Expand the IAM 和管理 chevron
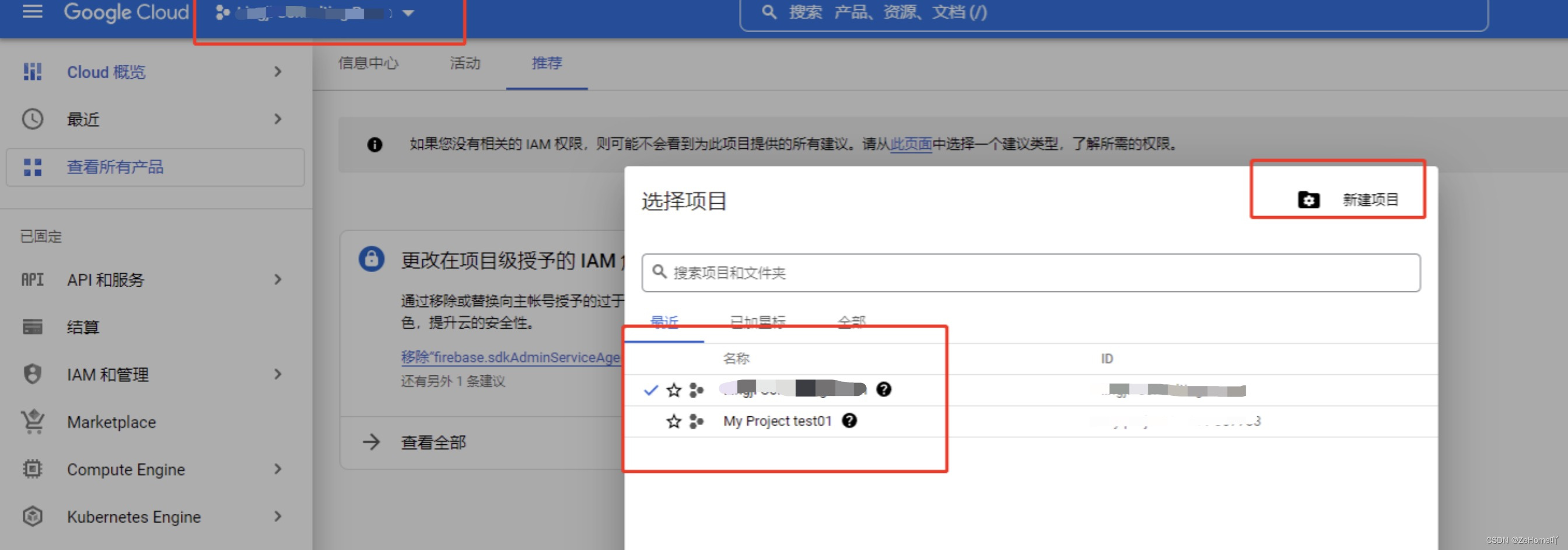Image resolution: width=1568 pixels, height=550 pixels. click(x=278, y=374)
